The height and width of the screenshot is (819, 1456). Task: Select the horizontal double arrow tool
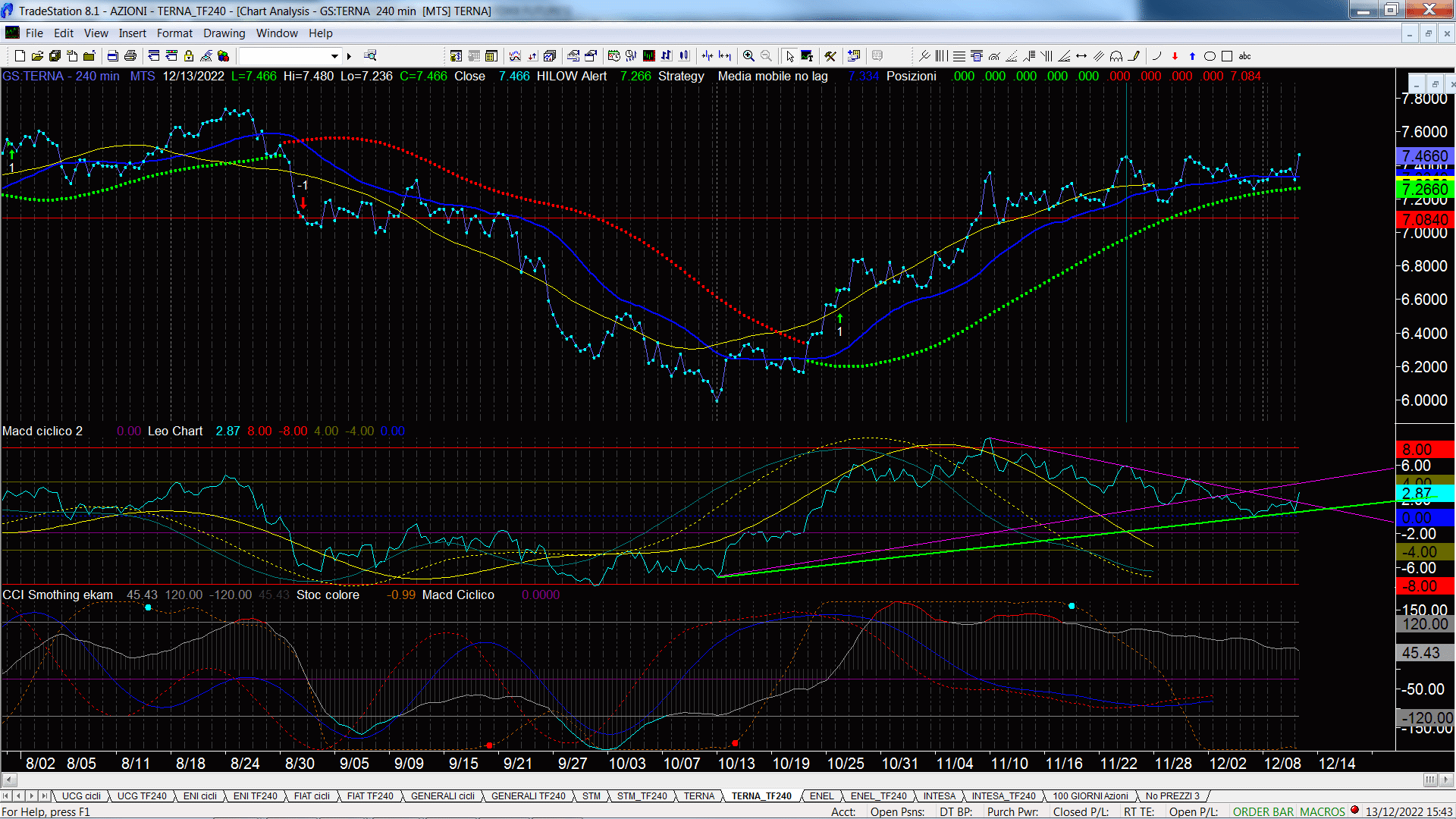point(1081,56)
